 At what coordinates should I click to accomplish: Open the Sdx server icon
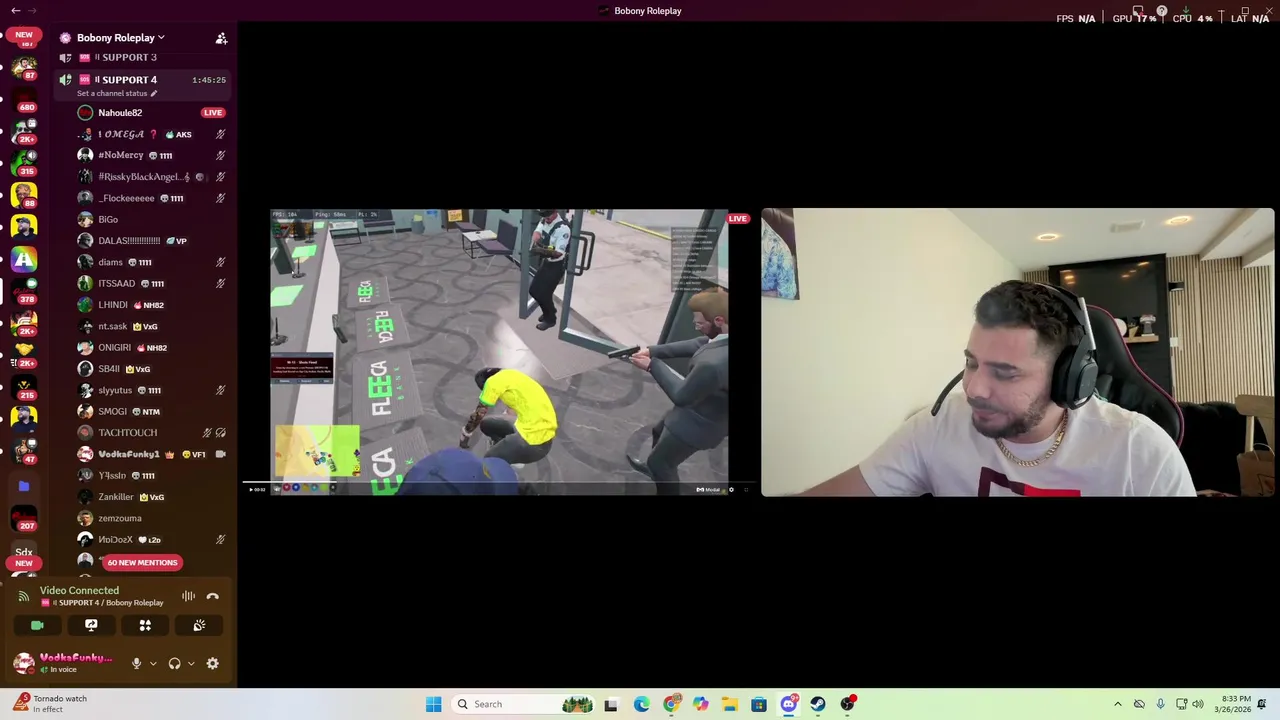pos(24,551)
